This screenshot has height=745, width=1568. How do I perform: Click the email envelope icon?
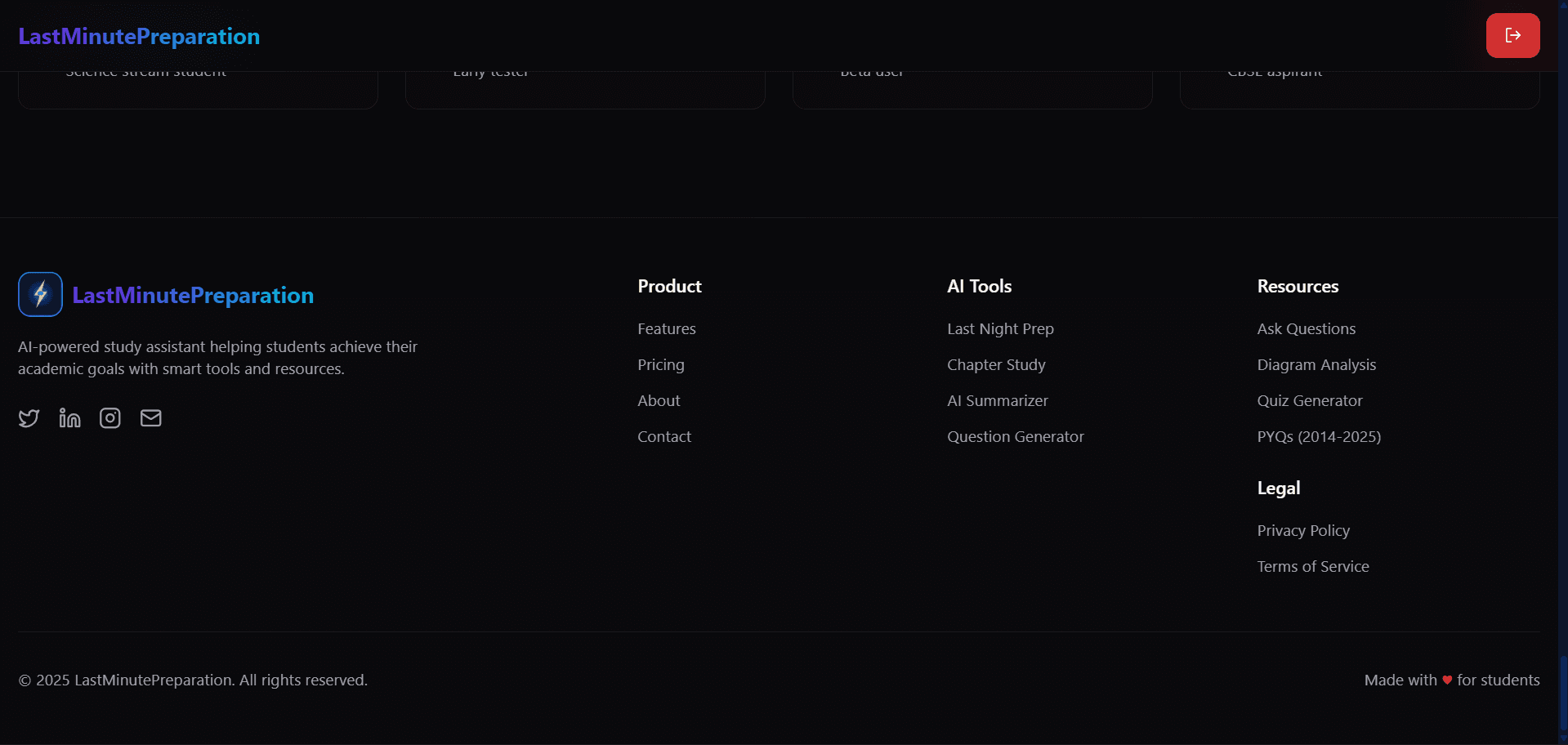click(150, 417)
